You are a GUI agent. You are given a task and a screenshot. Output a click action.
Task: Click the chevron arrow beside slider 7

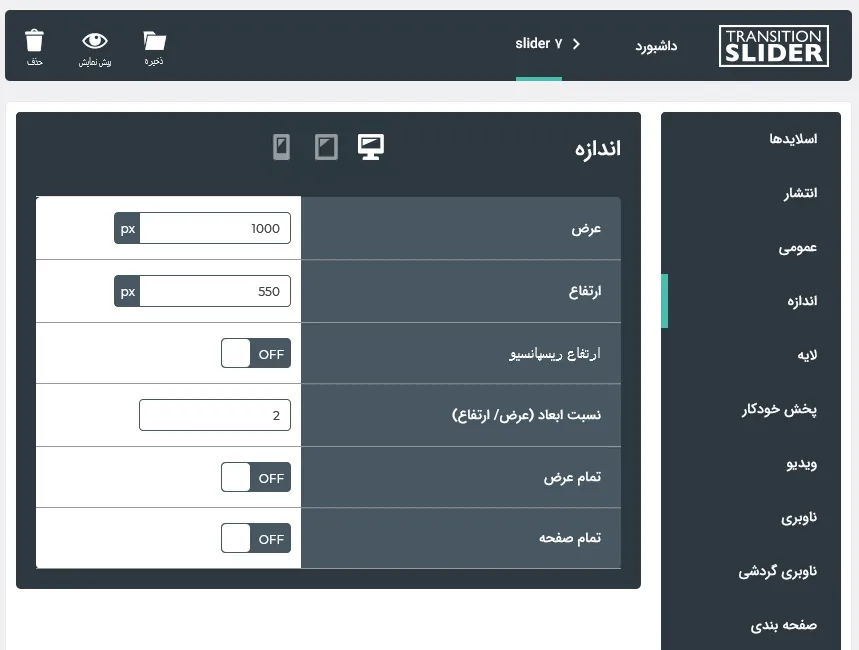pyautogui.click(x=576, y=44)
